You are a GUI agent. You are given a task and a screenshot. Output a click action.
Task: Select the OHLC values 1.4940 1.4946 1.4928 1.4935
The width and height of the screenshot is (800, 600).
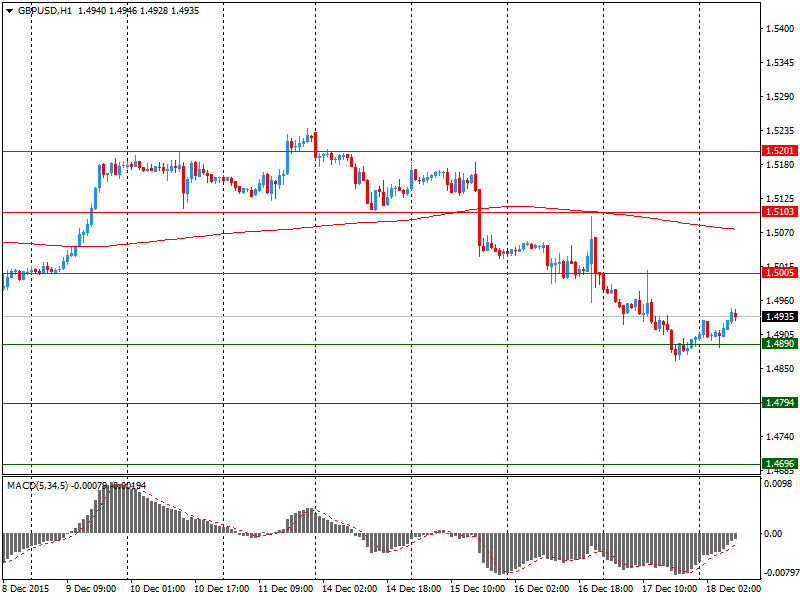coord(138,11)
